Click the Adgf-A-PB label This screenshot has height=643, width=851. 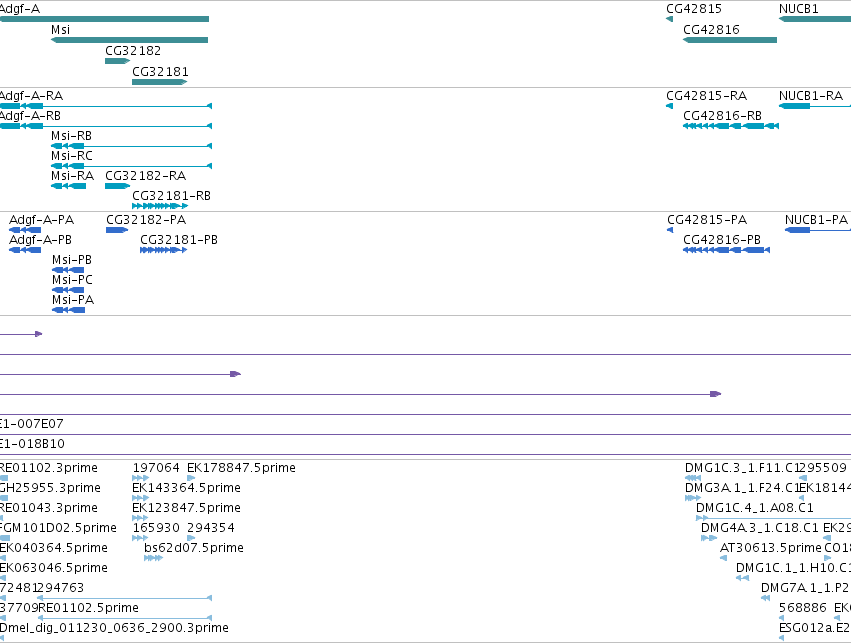tap(40, 240)
